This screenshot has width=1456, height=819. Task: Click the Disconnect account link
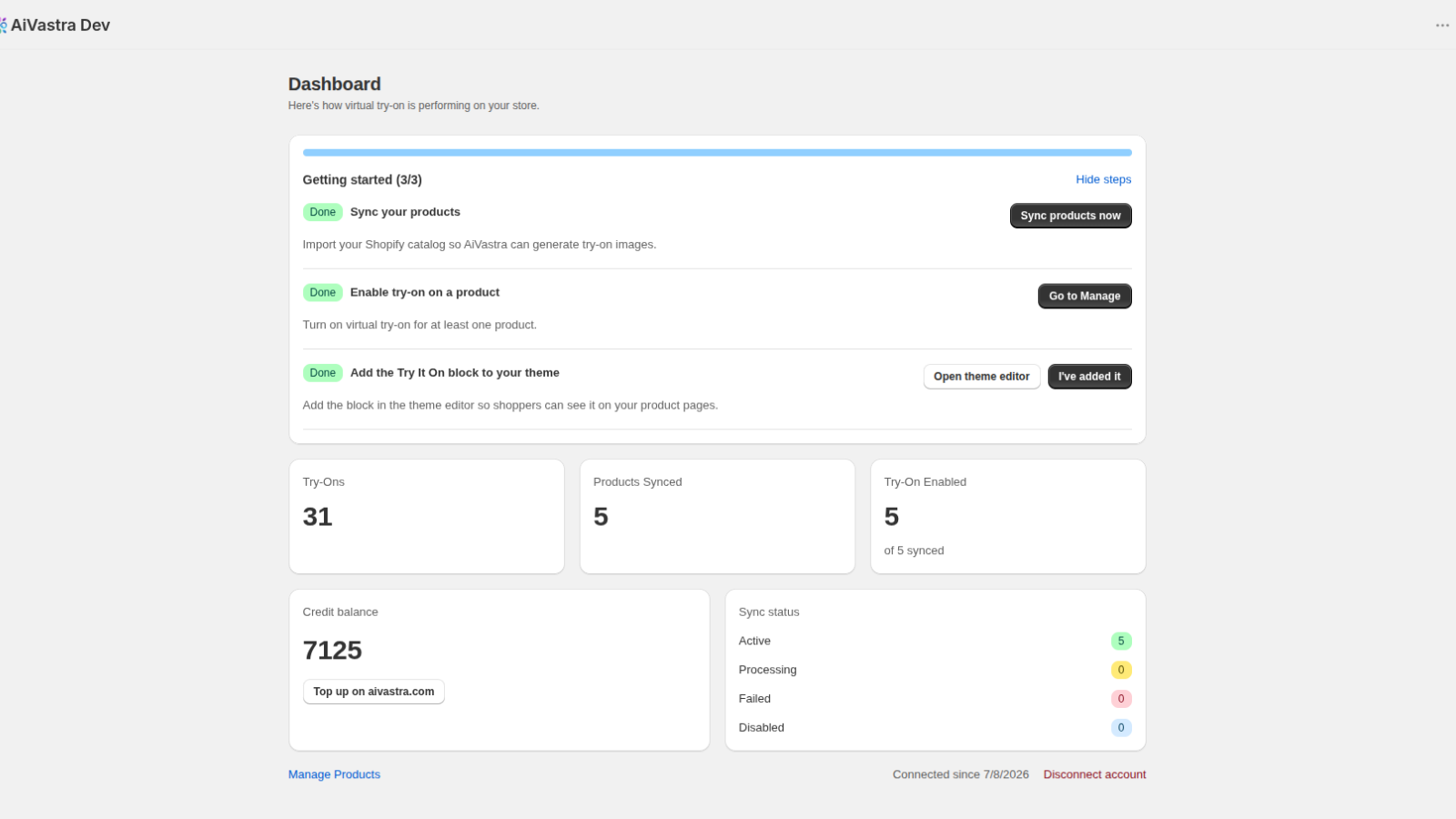tap(1095, 774)
